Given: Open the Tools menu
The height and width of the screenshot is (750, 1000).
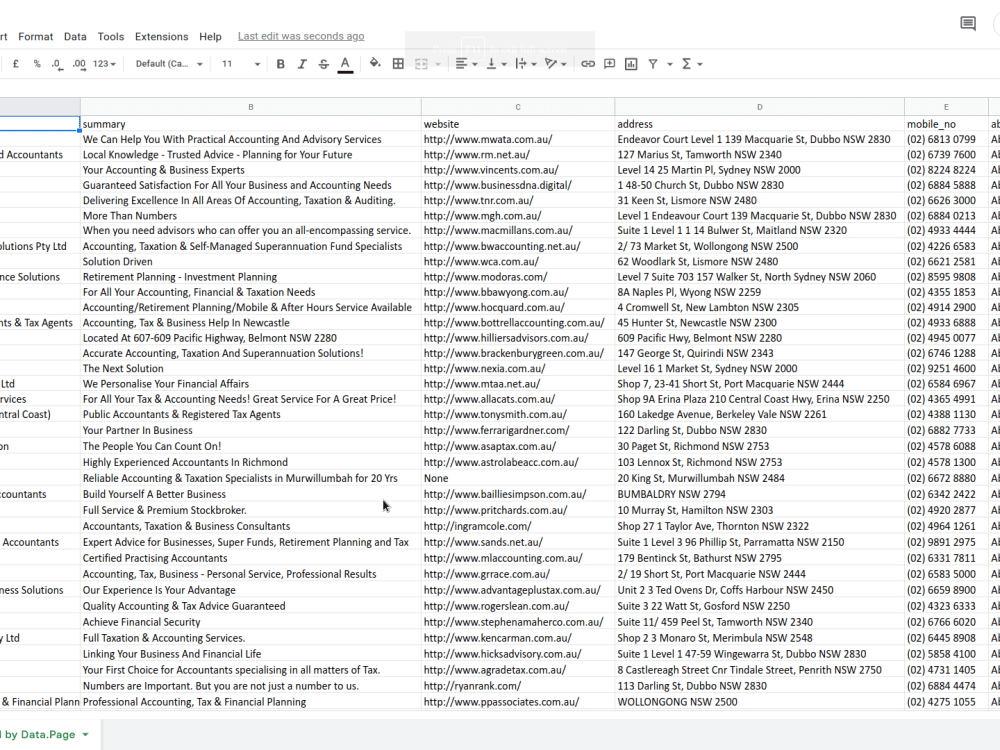Looking at the screenshot, I should pos(111,36).
